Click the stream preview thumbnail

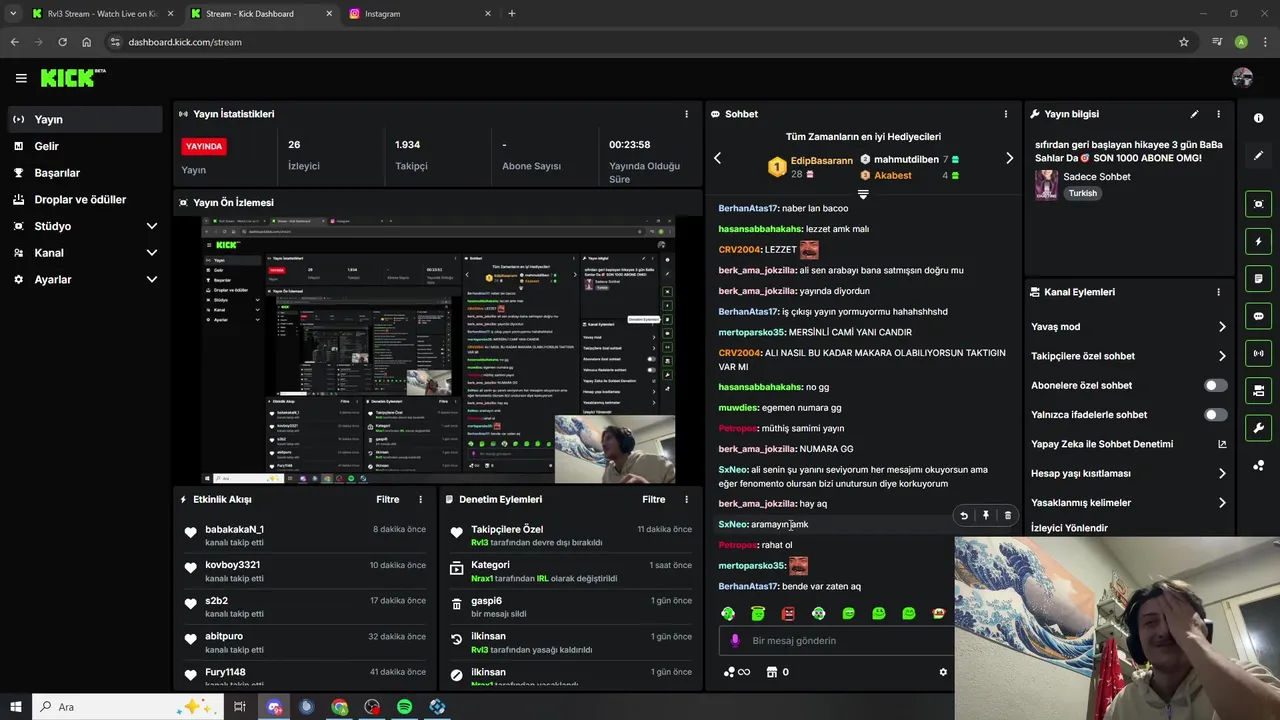tap(438, 352)
